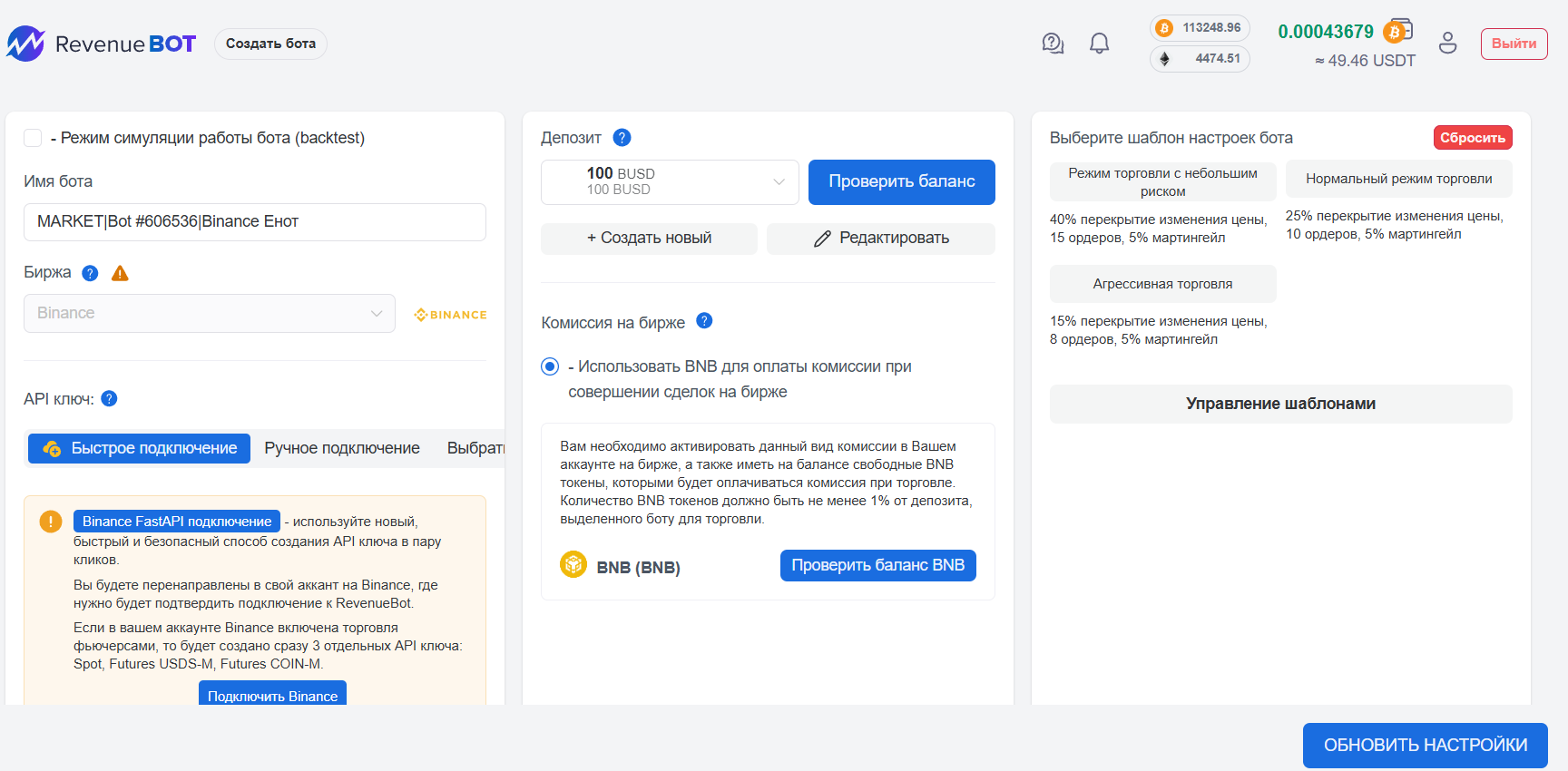
Task: Click the help icon next to API ключ
Action: click(109, 399)
